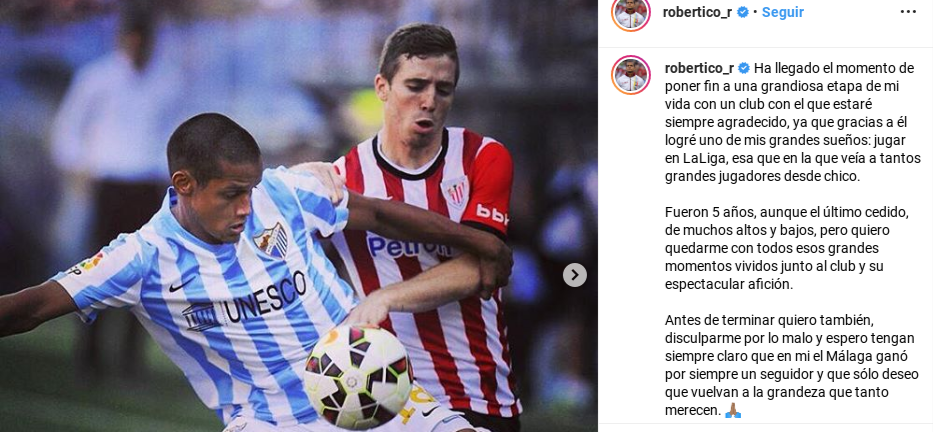Follow the account with Seguir
This screenshot has height=432, width=933.
click(x=782, y=12)
